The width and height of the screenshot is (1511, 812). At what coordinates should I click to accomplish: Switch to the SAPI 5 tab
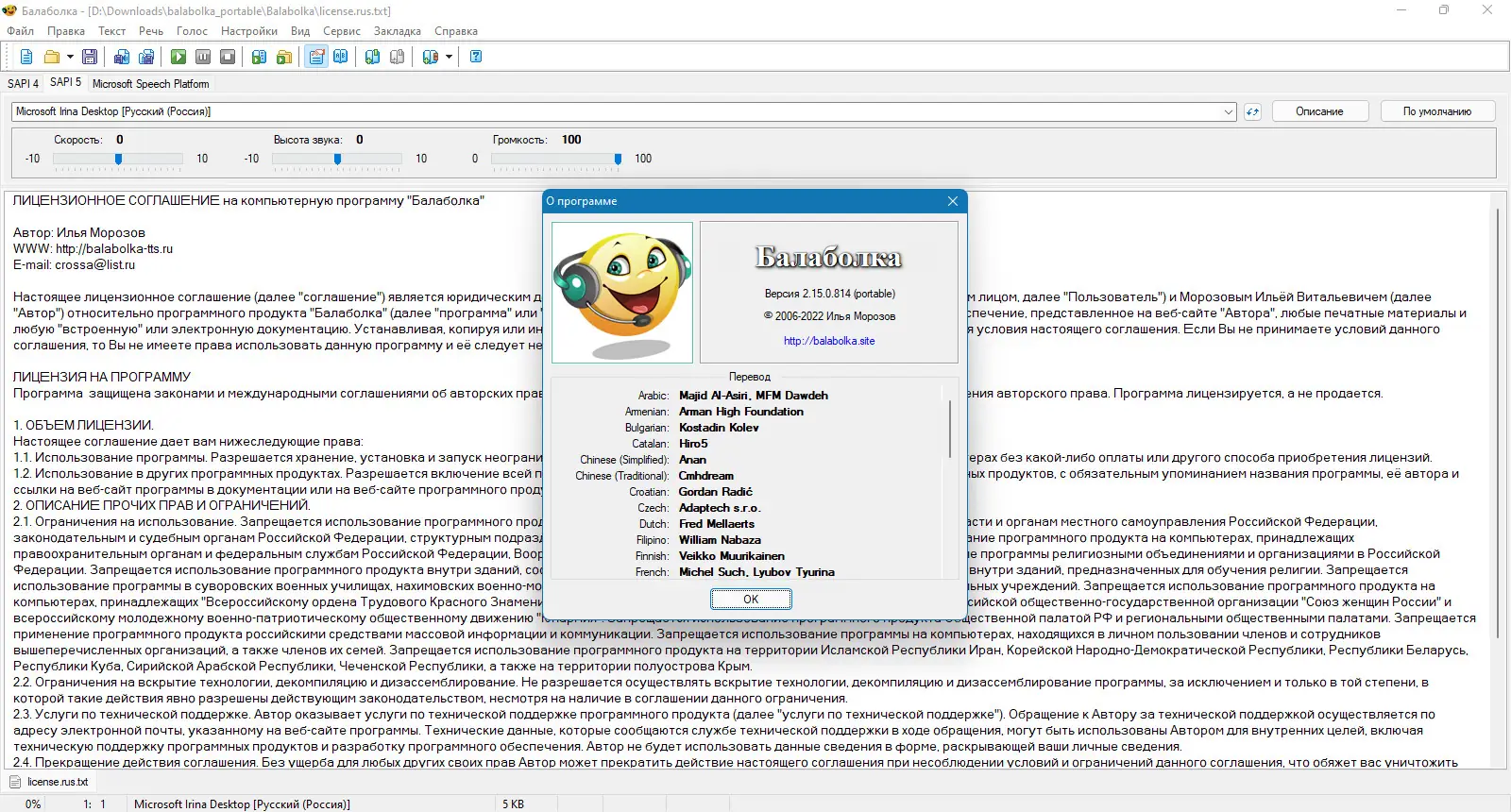(x=66, y=82)
